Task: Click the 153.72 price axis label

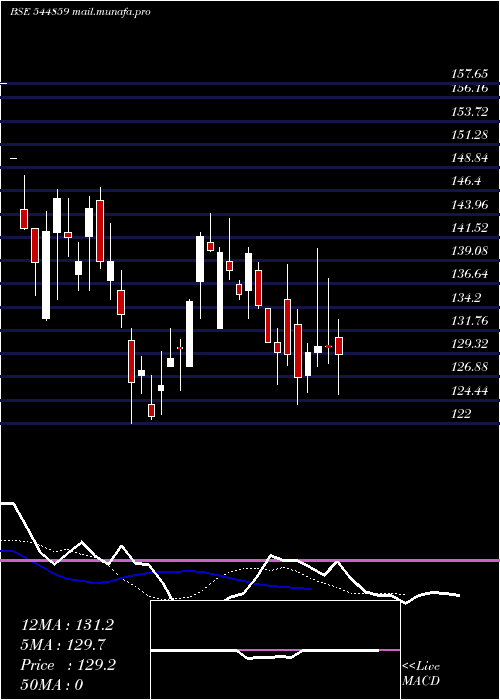Action: point(469,112)
